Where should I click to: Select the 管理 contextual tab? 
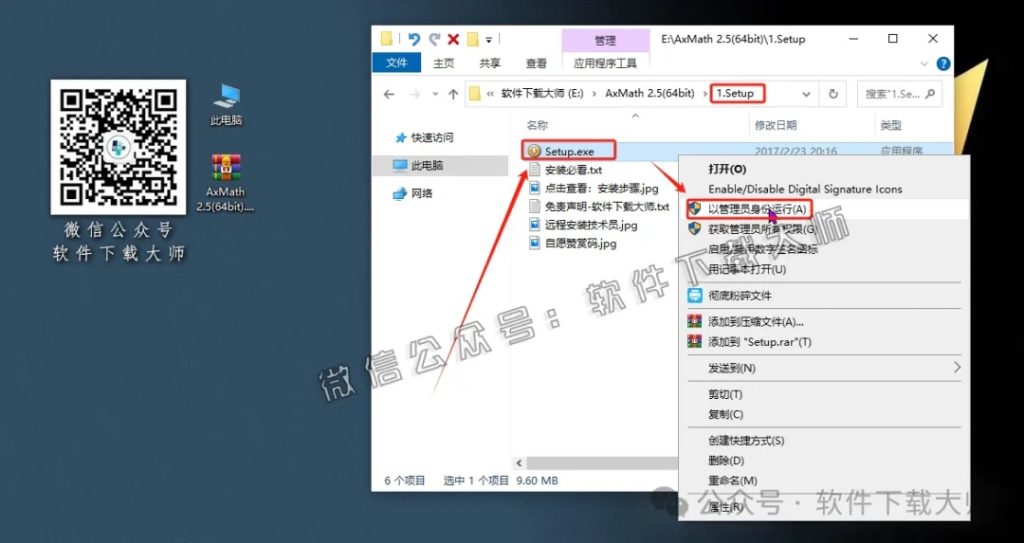pyautogui.click(x=605, y=41)
